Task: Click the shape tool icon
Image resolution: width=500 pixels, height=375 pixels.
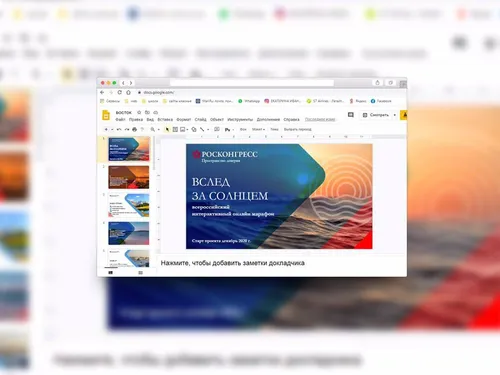Action: [x=194, y=129]
